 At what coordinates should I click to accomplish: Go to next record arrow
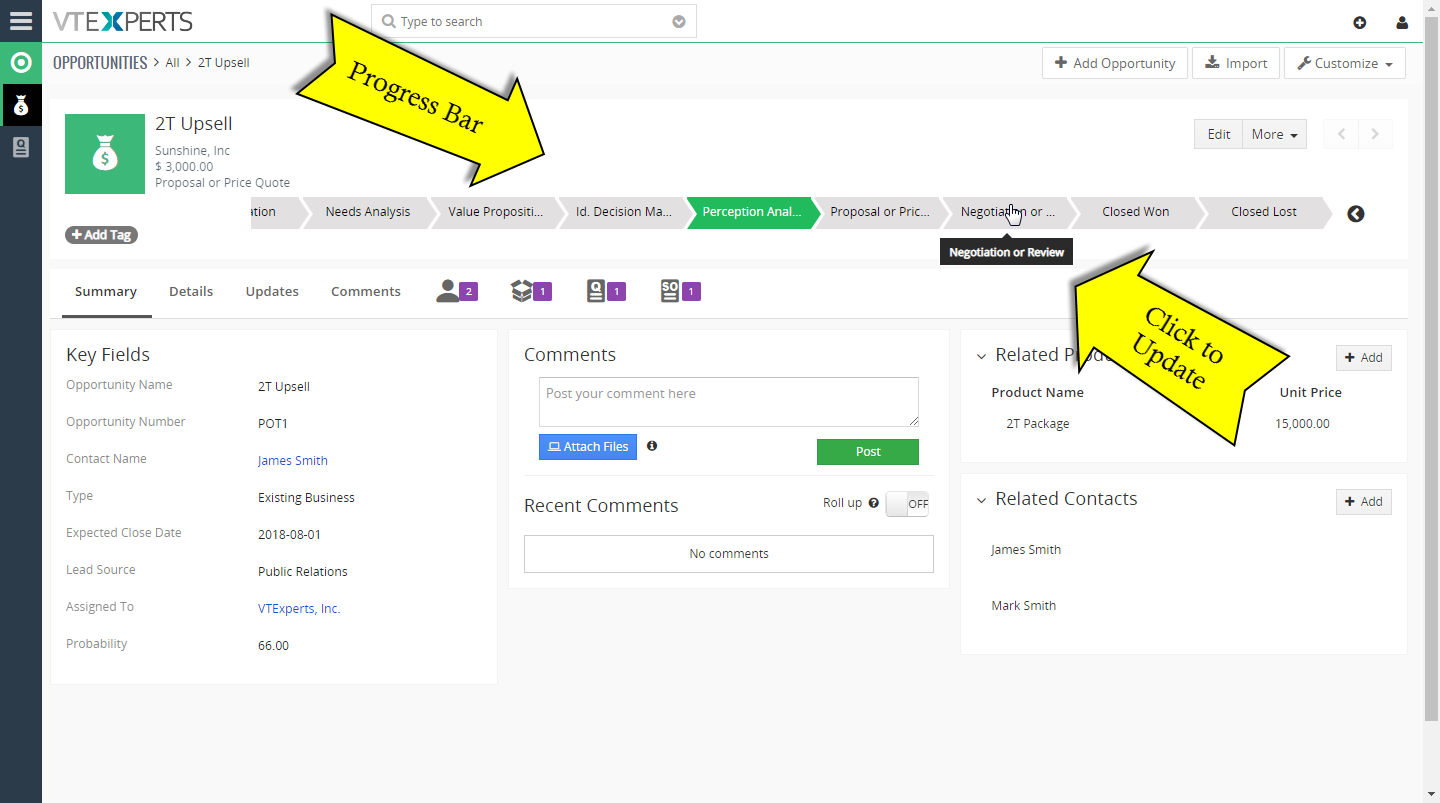[1375, 134]
